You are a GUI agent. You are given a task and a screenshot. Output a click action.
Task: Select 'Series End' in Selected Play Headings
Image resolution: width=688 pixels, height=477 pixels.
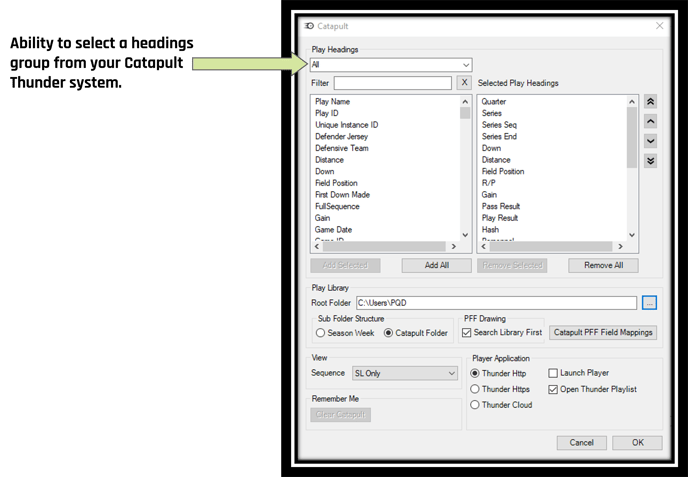[x=499, y=136]
